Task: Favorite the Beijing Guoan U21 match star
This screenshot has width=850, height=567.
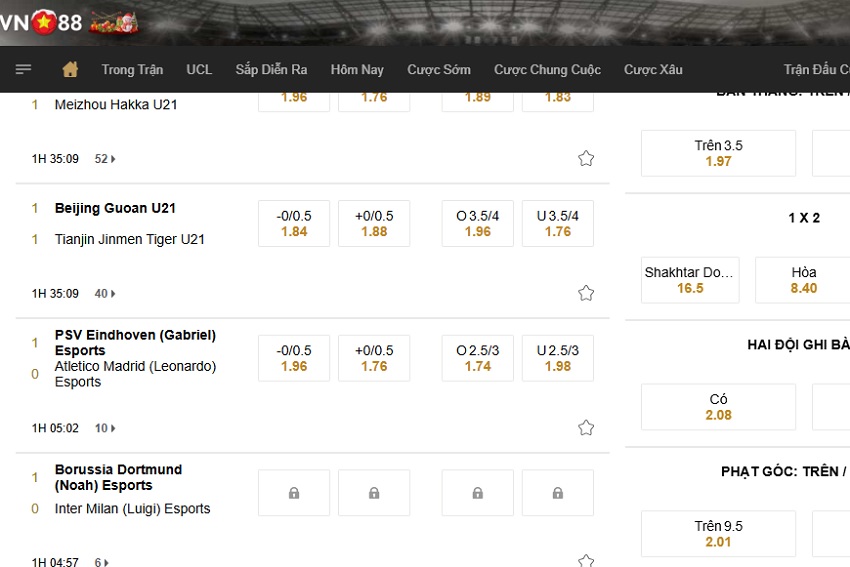Action: tap(586, 293)
